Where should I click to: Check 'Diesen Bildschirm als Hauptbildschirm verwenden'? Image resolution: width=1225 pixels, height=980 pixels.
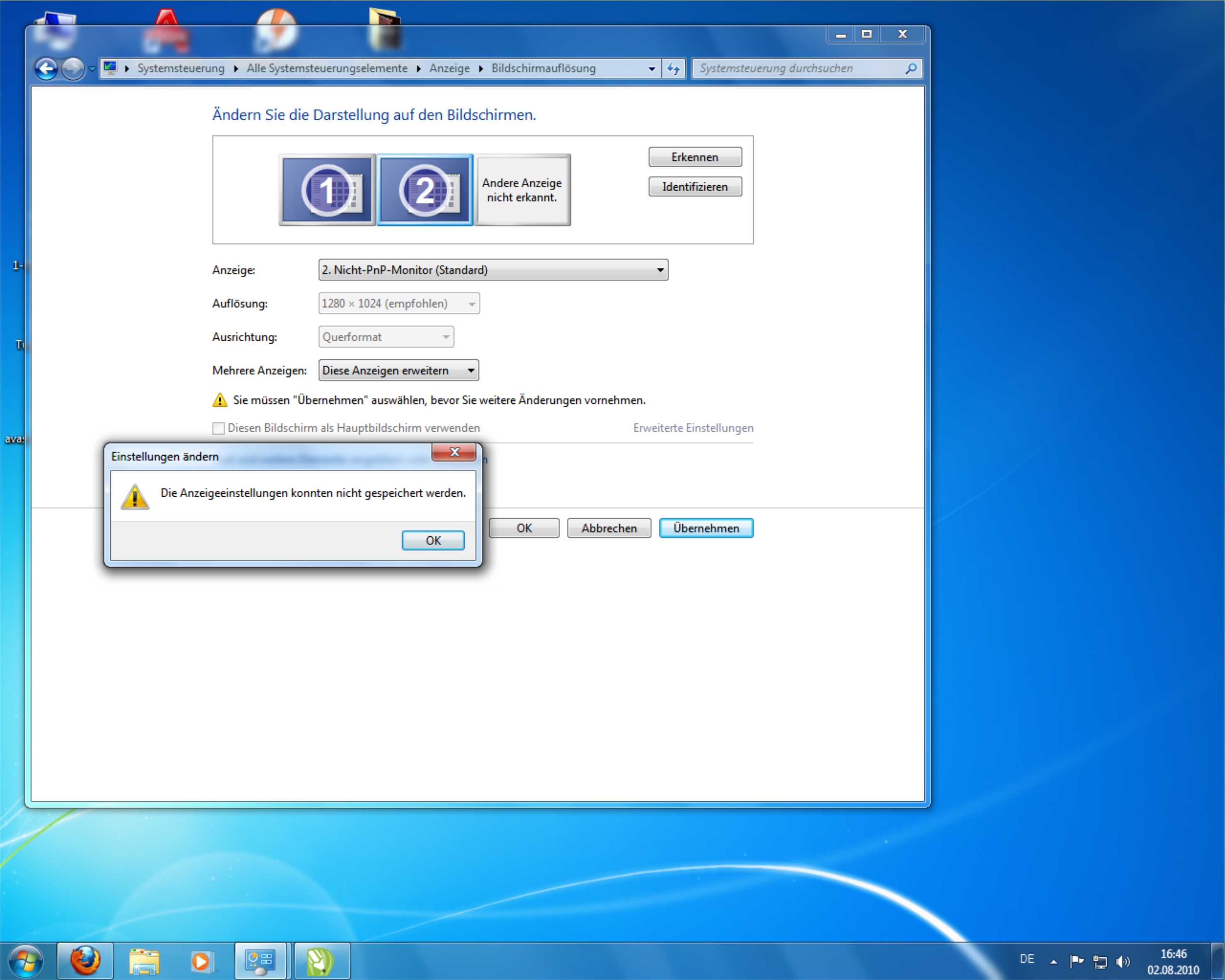coord(219,428)
